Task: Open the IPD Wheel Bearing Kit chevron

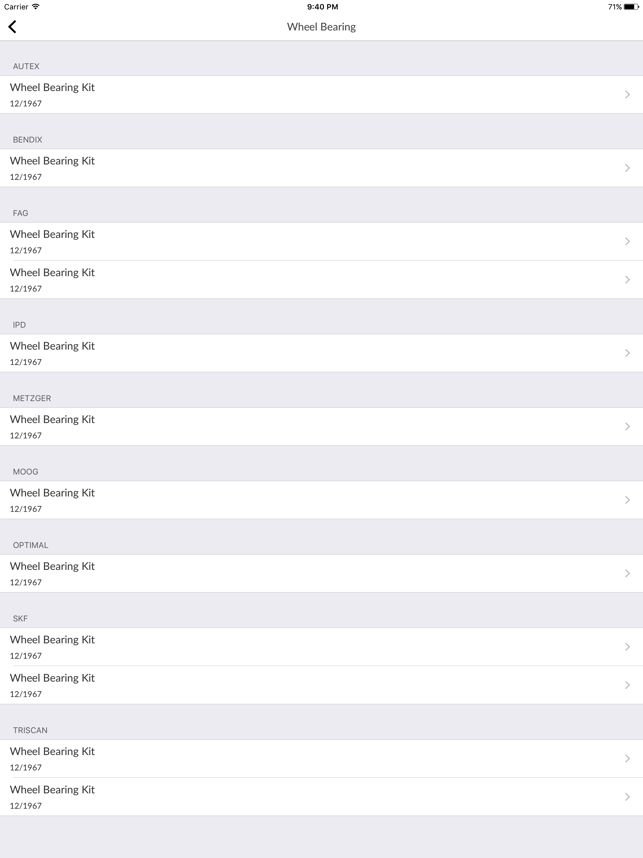Action: point(627,353)
